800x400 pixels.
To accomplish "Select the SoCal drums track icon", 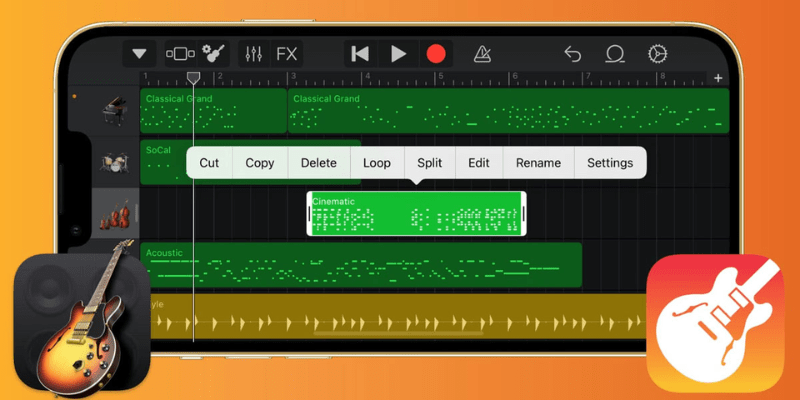I will pyautogui.click(x=114, y=162).
